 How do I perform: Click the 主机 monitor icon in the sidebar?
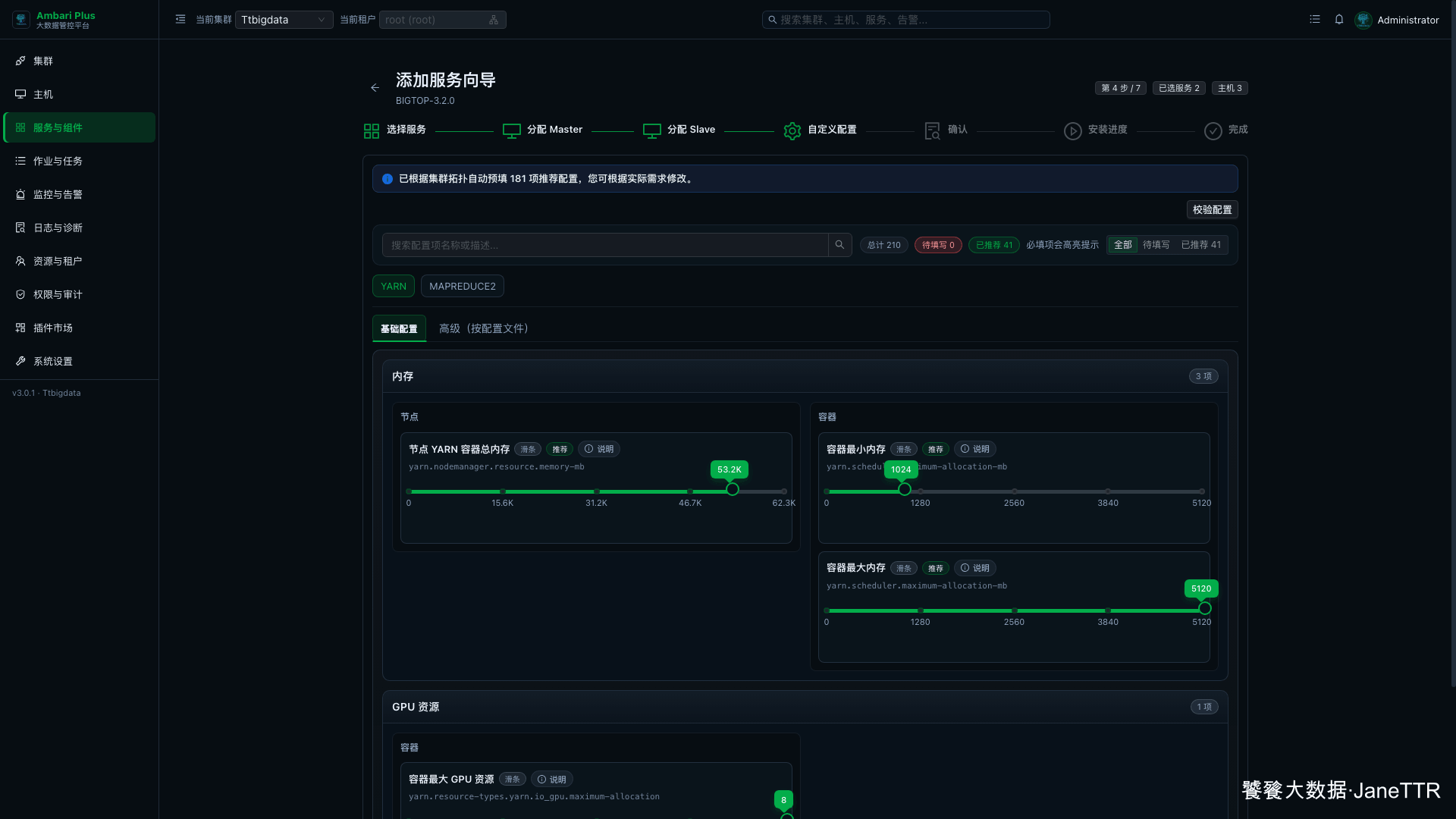(20, 94)
